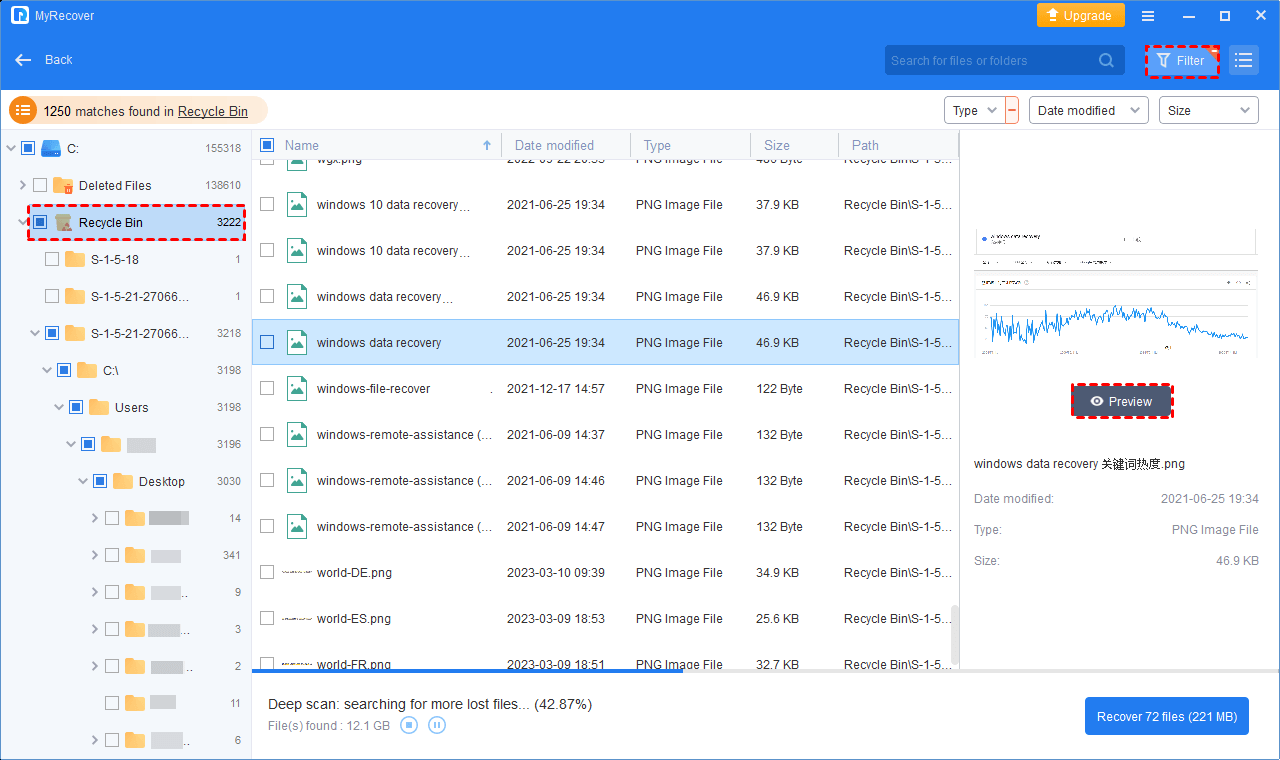1280x760 pixels.
Task: Click the Upgrade button
Action: pyautogui.click(x=1080, y=16)
